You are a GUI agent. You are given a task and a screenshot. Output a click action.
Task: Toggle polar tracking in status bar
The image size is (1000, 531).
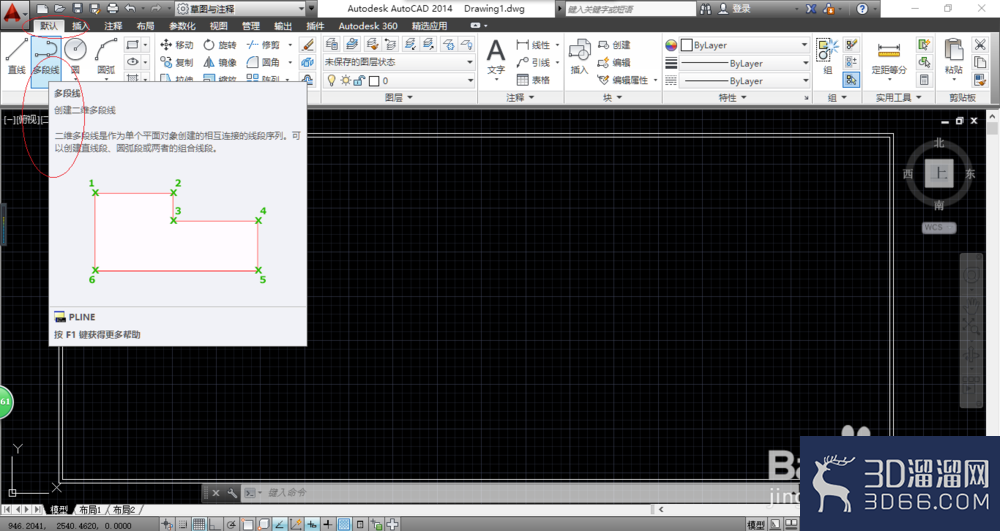(x=231, y=525)
